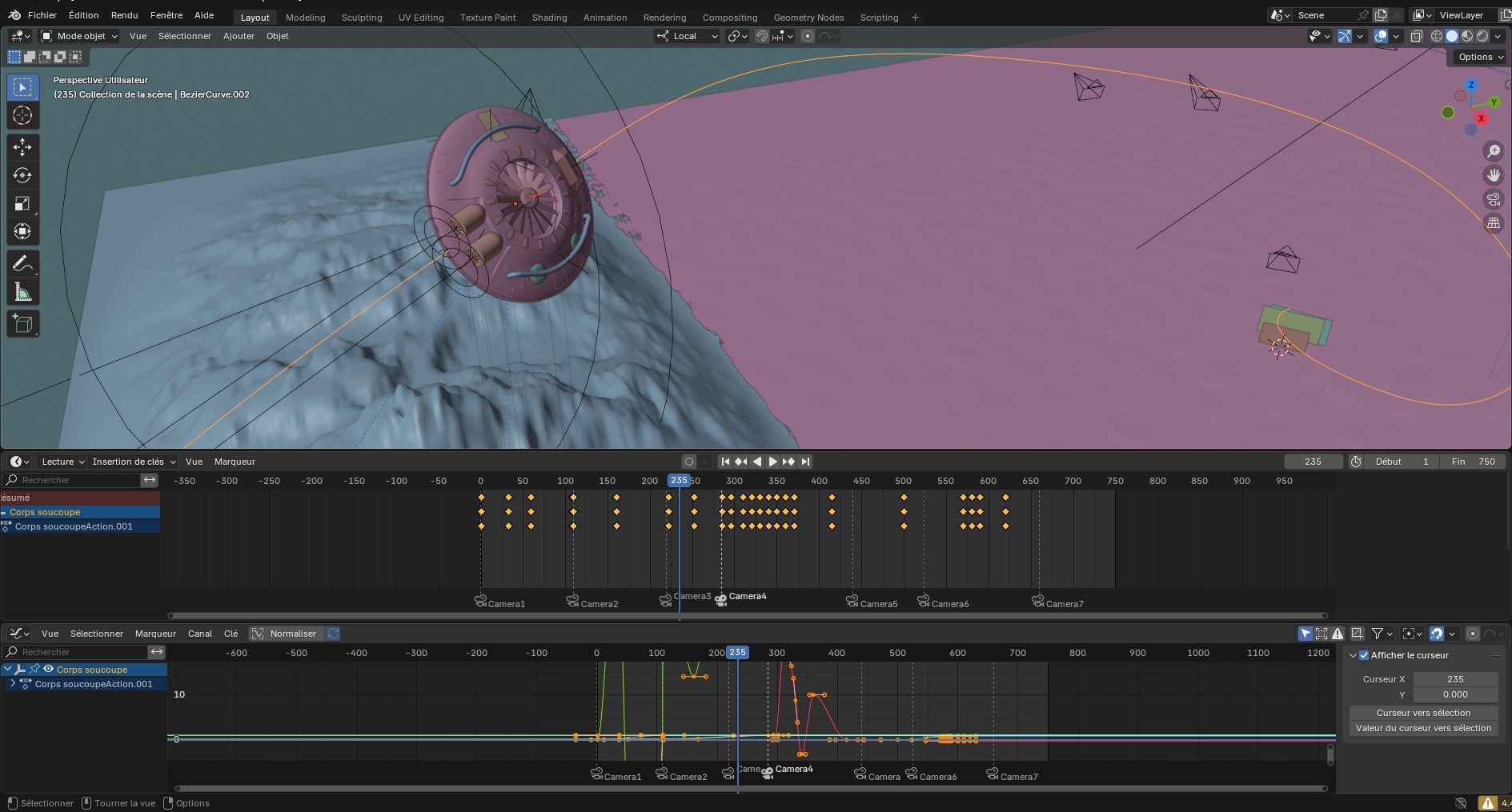Click Curseur vers sélection button
The image size is (1512, 812).
coord(1422,713)
